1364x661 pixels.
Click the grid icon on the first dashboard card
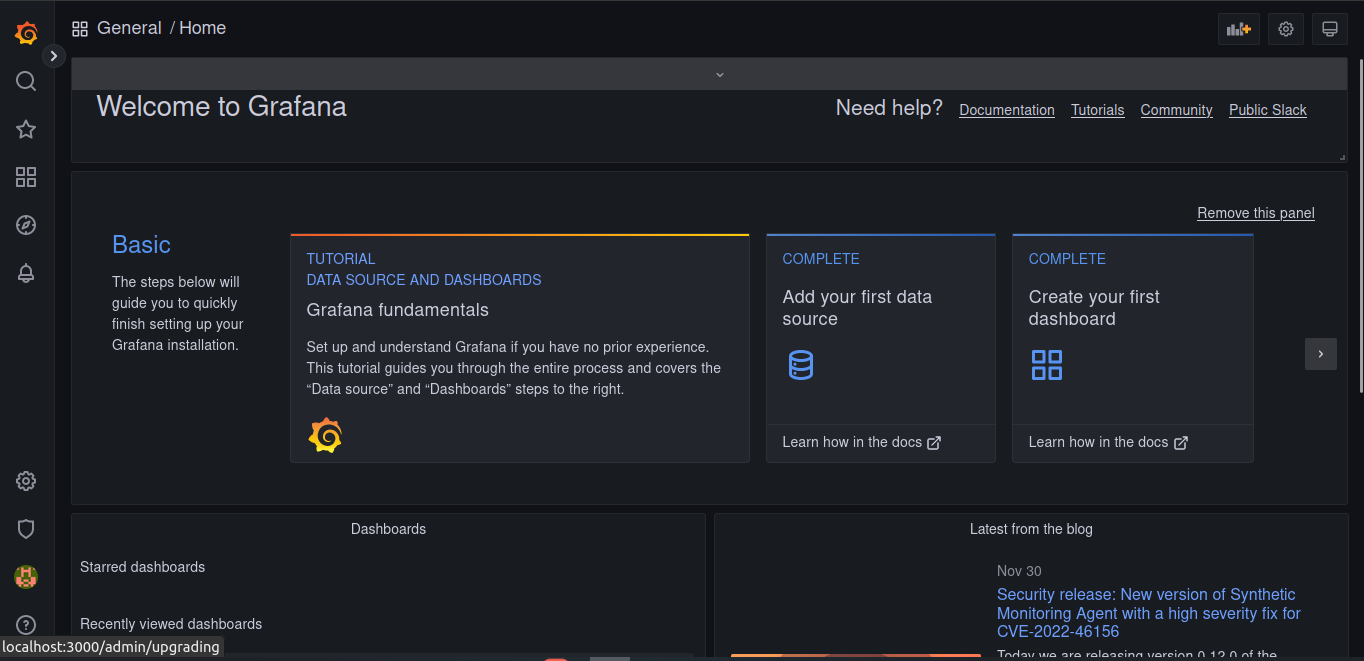1047,365
